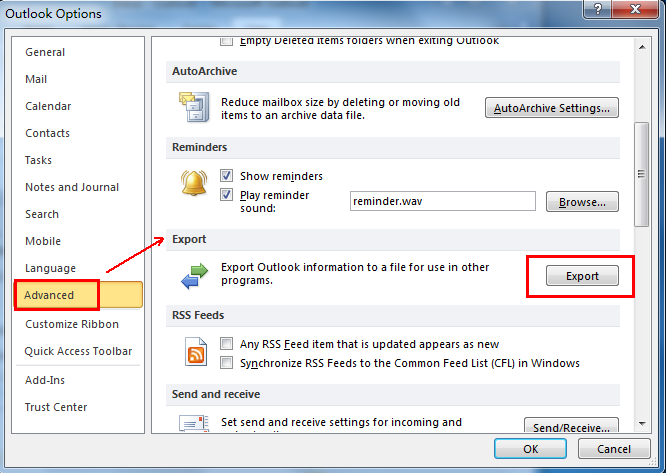Disable Play reminder sound checkbox
The image size is (666, 473).
click(x=227, y=194)
